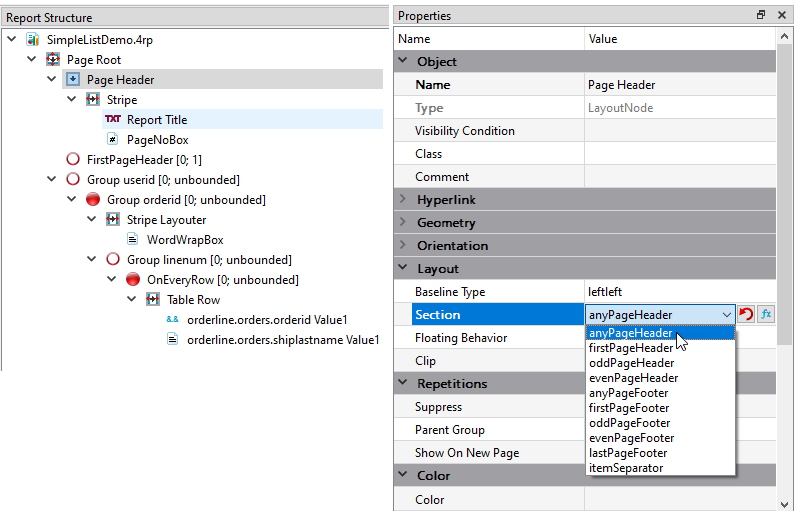
Task: Click the Stripe layout icon under Page Header
Action: pyautogui.click(x=93, y=99)
